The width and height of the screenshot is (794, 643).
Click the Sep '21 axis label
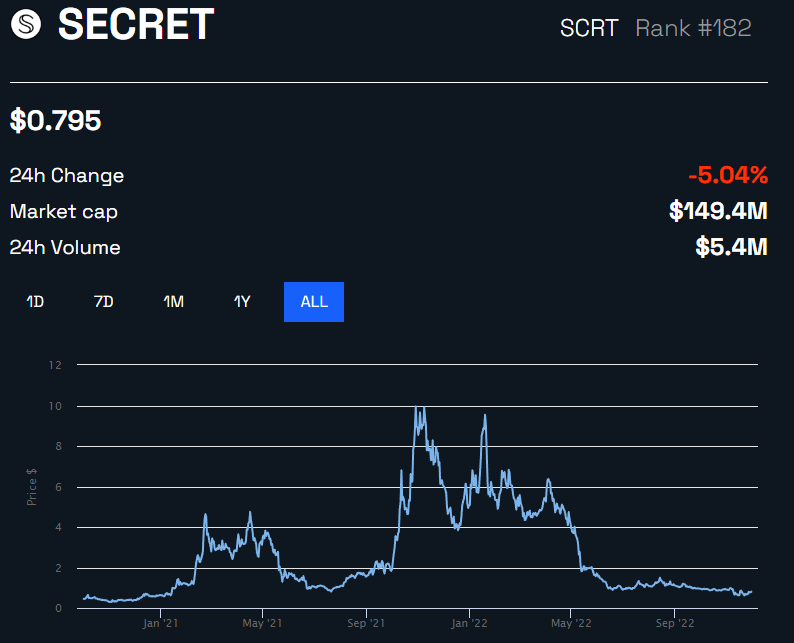pyautogui.click(x=366, y=623)
